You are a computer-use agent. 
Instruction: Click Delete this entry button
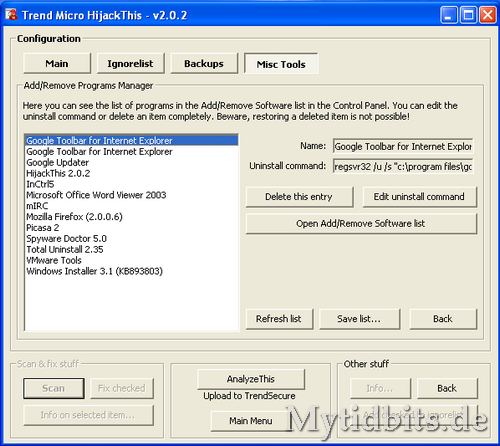299,197
